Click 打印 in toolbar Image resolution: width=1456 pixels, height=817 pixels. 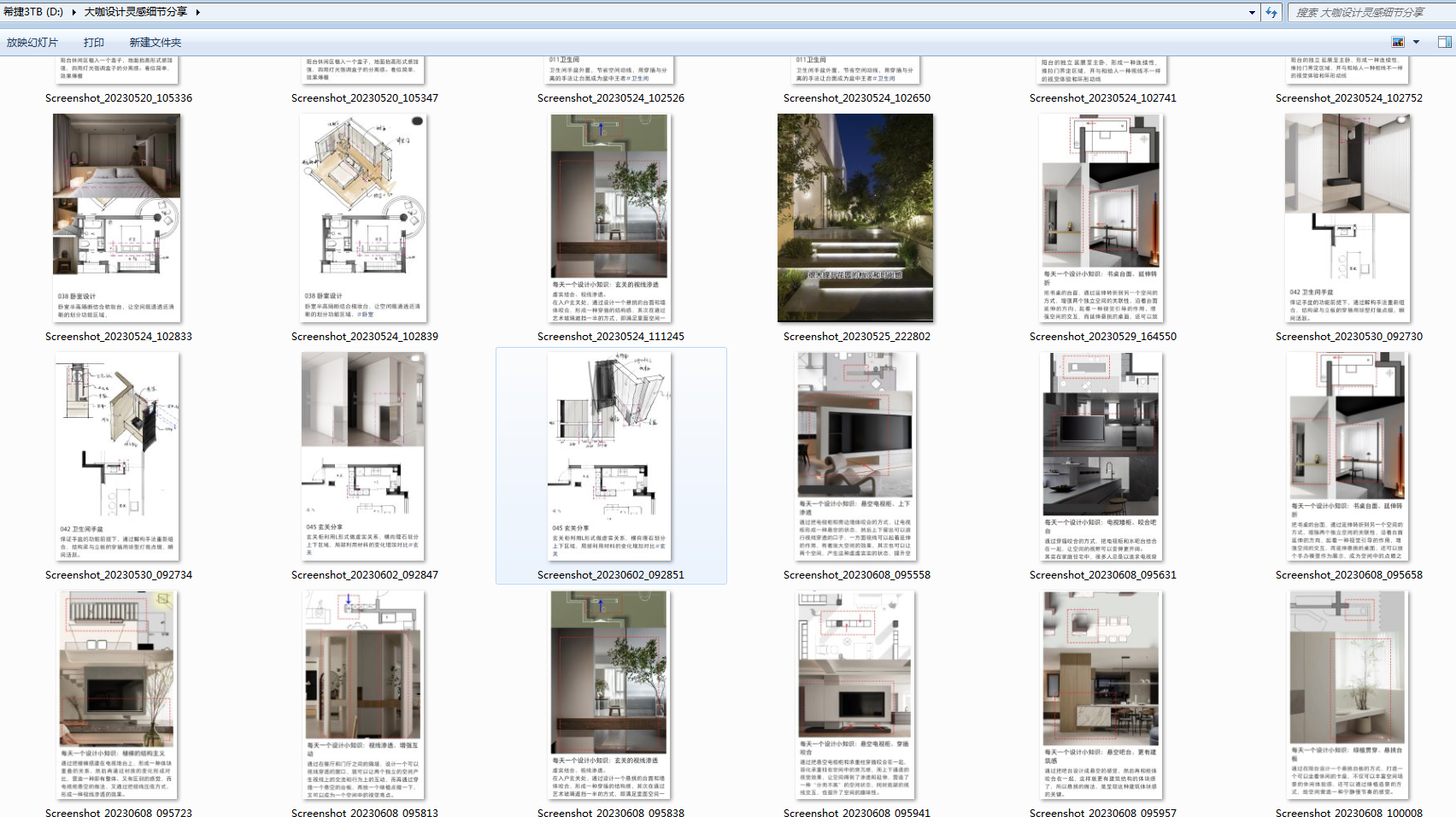[x=94, y=43]
